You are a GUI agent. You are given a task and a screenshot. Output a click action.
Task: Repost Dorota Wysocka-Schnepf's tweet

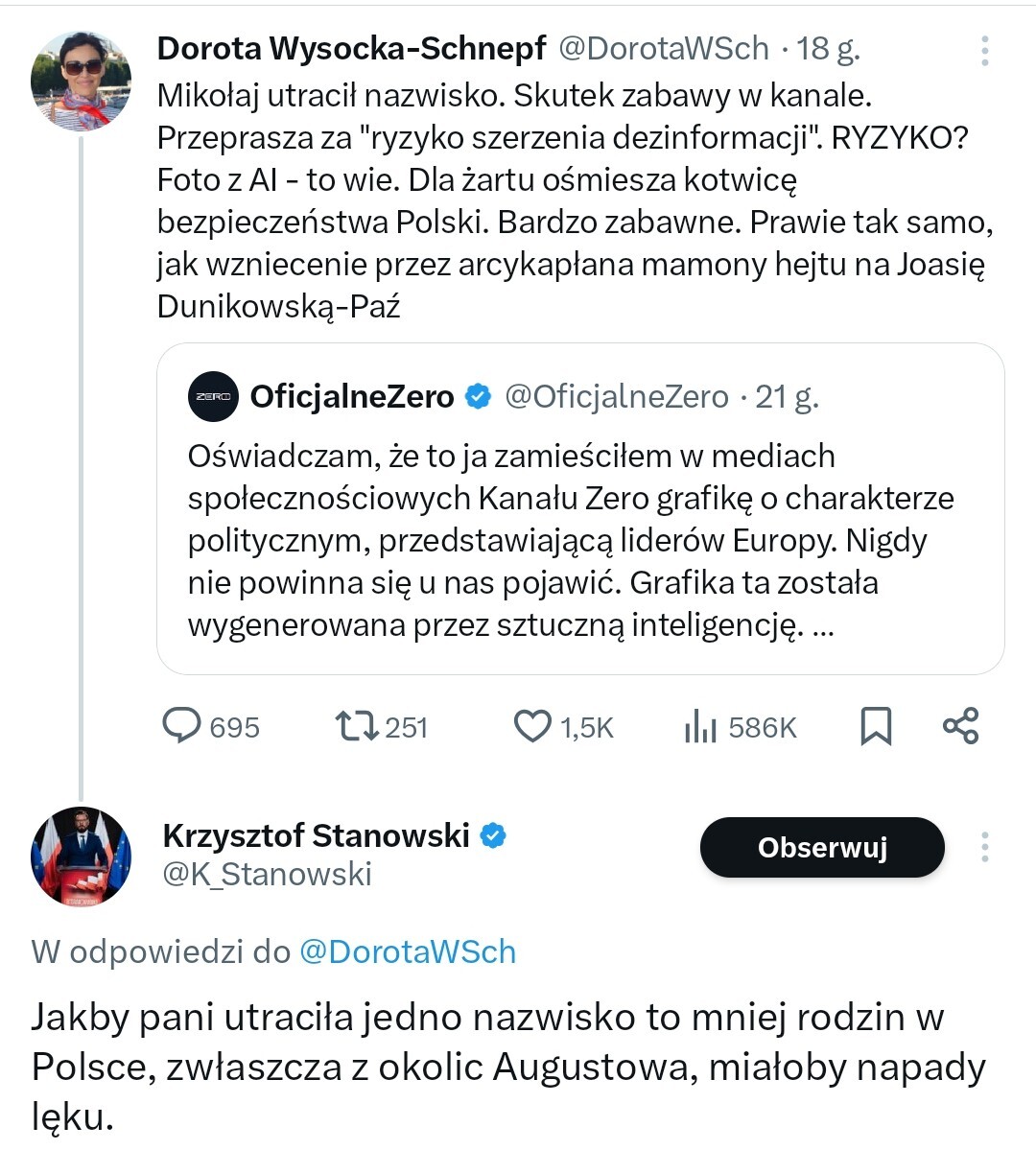(x=357, y=726)
